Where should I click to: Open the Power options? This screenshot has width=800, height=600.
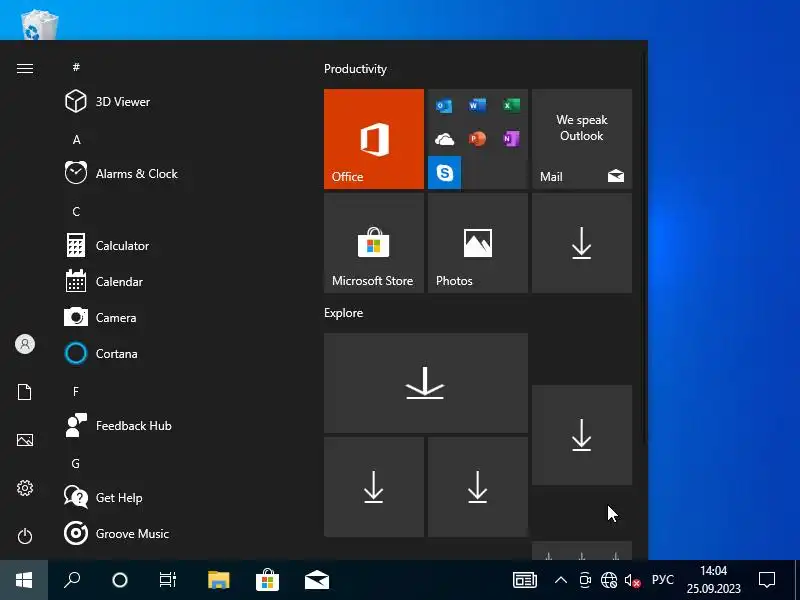tap(24, 536)
